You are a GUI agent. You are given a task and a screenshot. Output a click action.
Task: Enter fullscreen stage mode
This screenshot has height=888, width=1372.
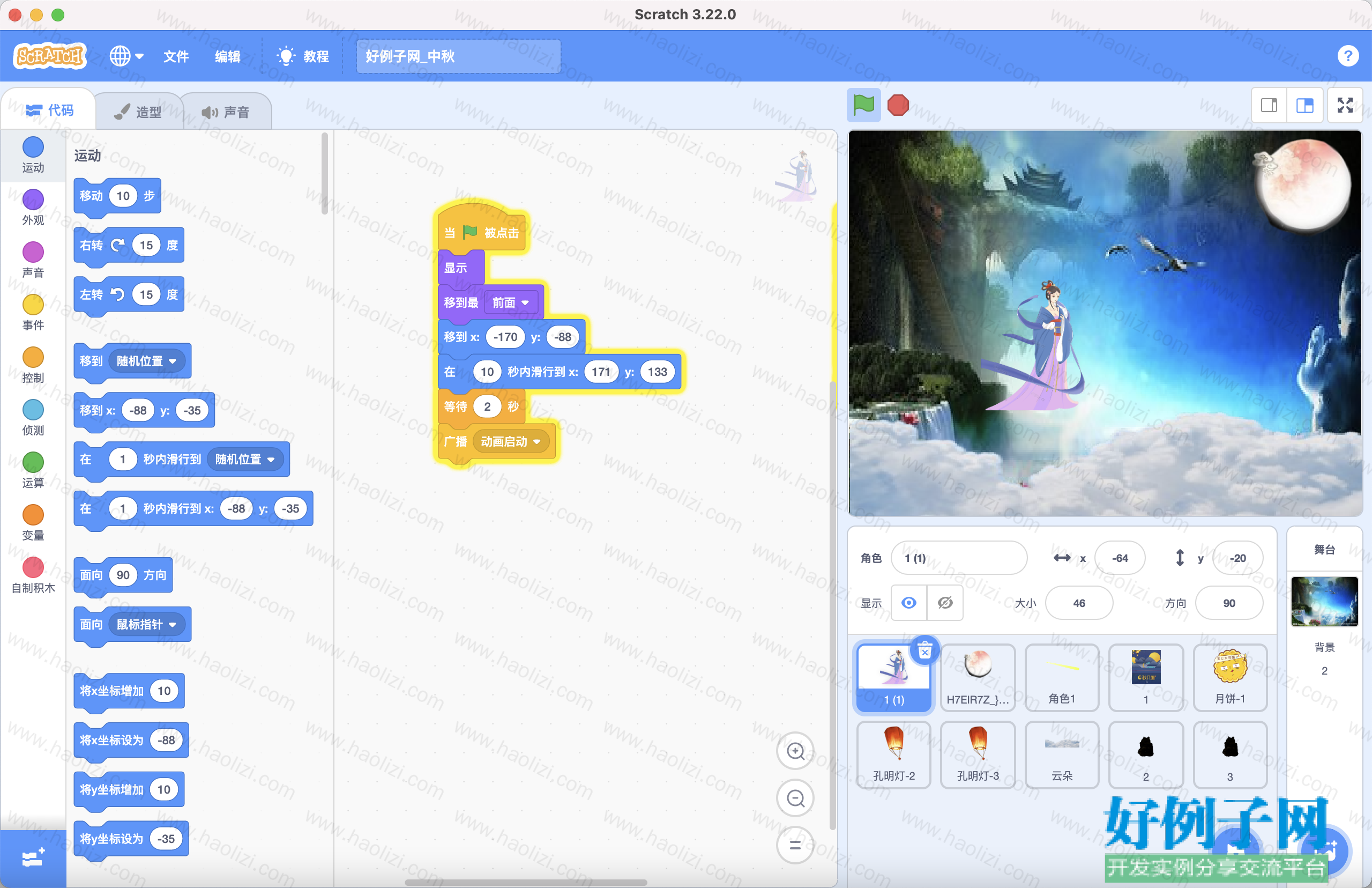(1345, 105)
